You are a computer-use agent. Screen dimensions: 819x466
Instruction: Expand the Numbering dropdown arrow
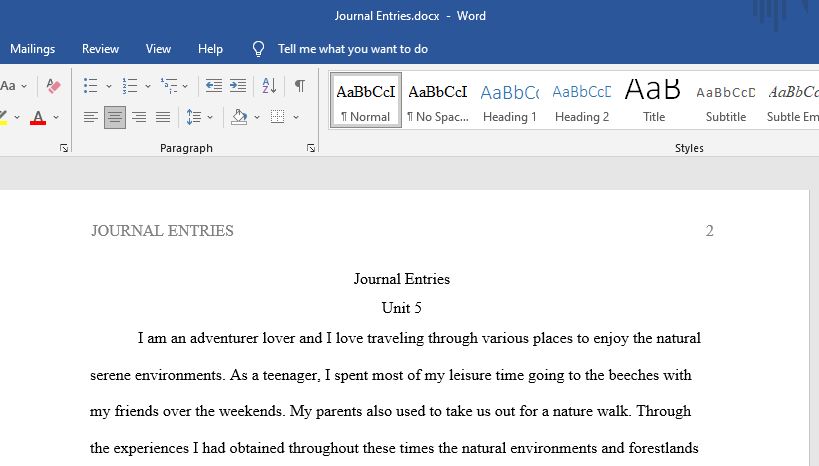(x=148, y=86)
